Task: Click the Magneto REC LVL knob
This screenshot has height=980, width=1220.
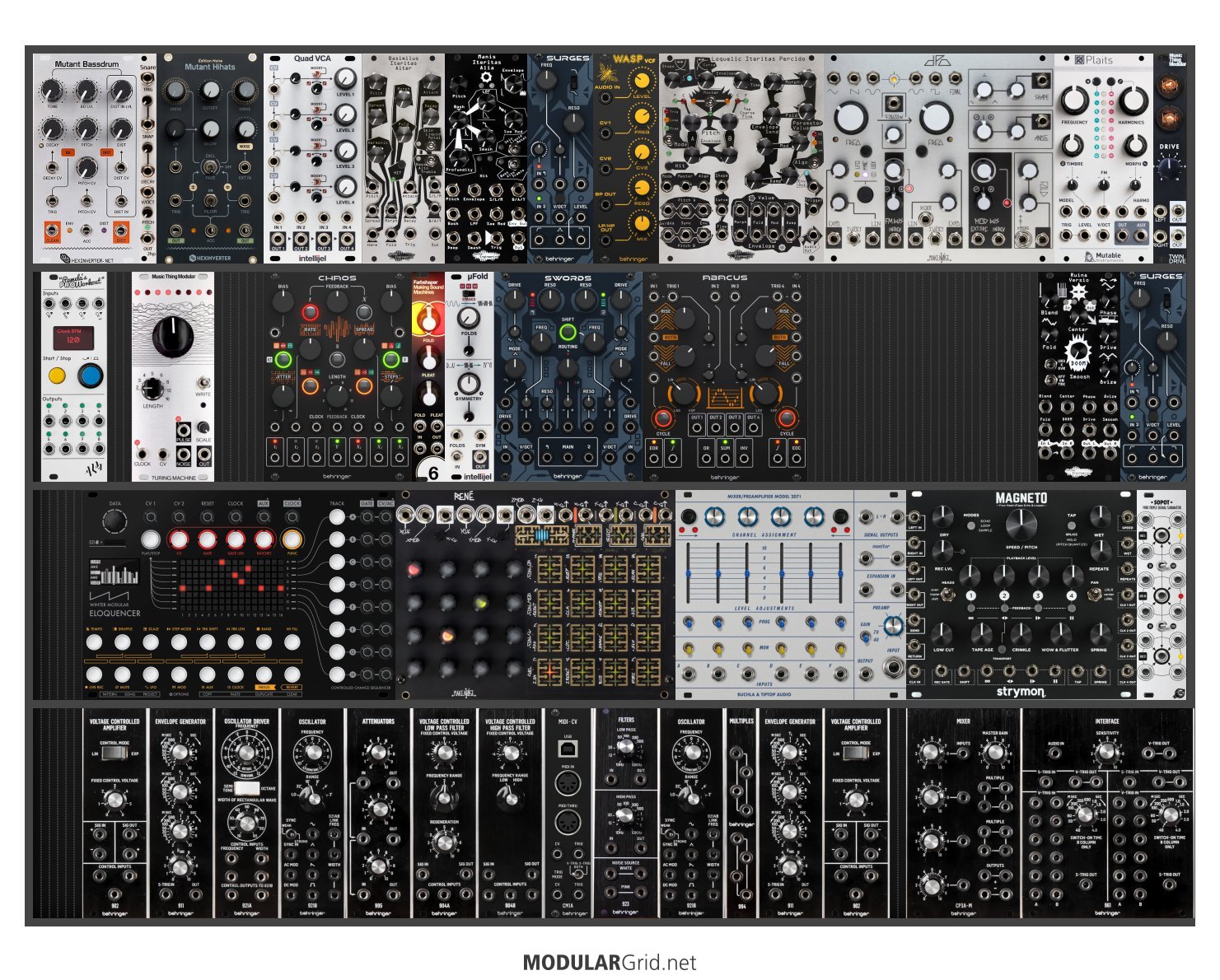Action: pyautogui.click(x=943, y=549)
